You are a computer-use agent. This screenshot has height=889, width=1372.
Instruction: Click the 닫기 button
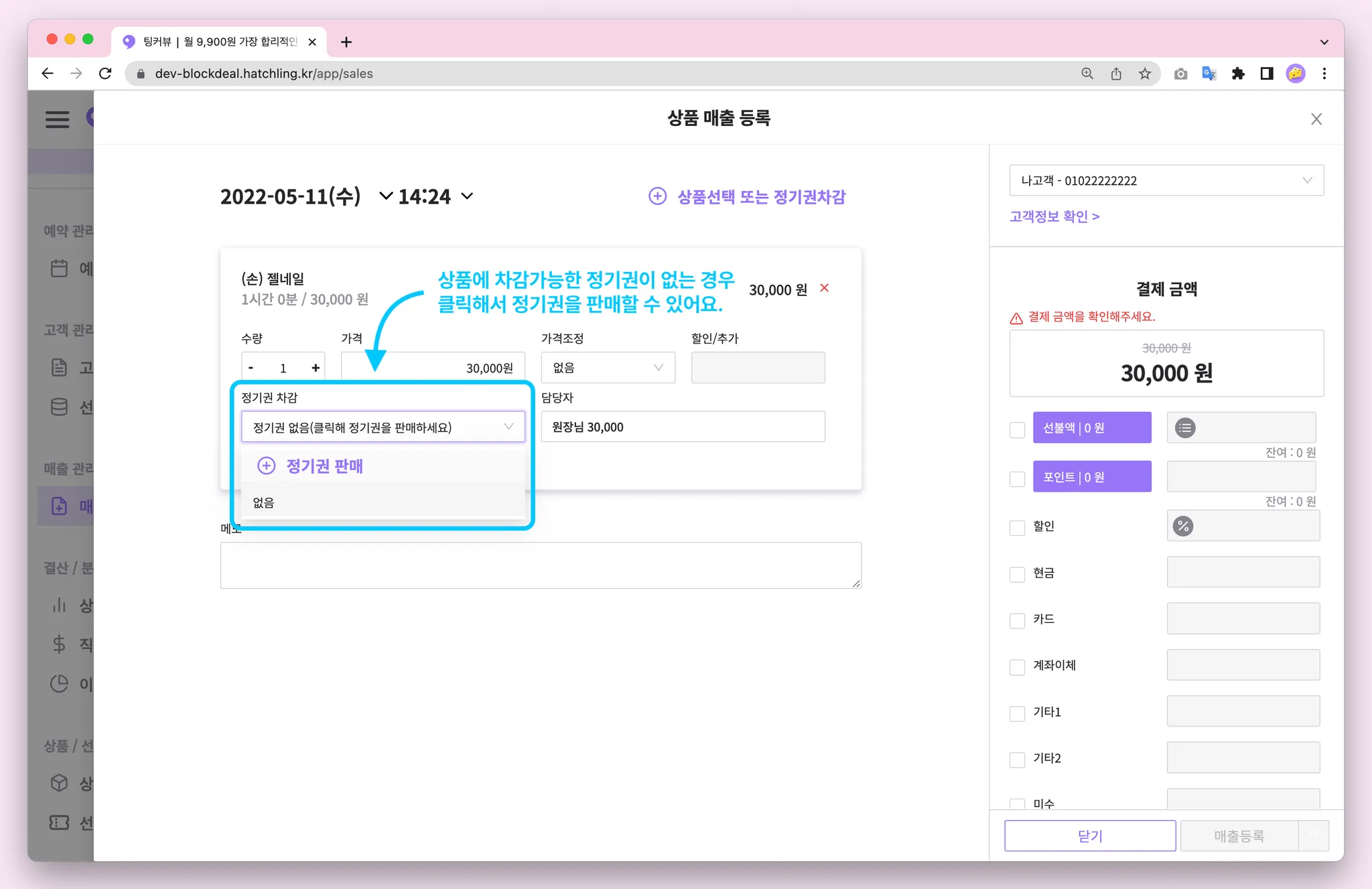(x=1089, y=835)
